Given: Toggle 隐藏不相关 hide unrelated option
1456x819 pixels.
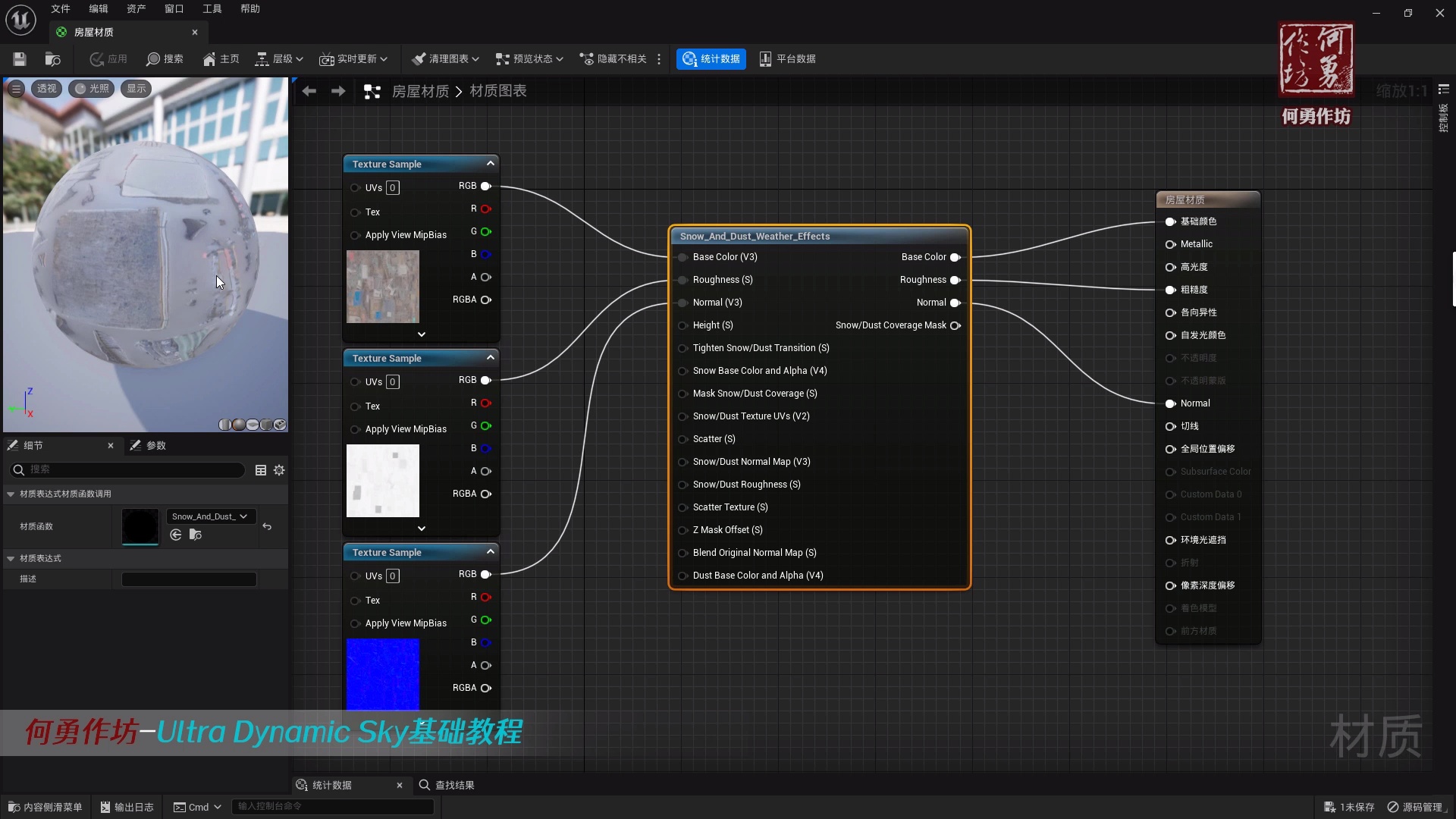Looking at the screenshot, I should point(613,59).
